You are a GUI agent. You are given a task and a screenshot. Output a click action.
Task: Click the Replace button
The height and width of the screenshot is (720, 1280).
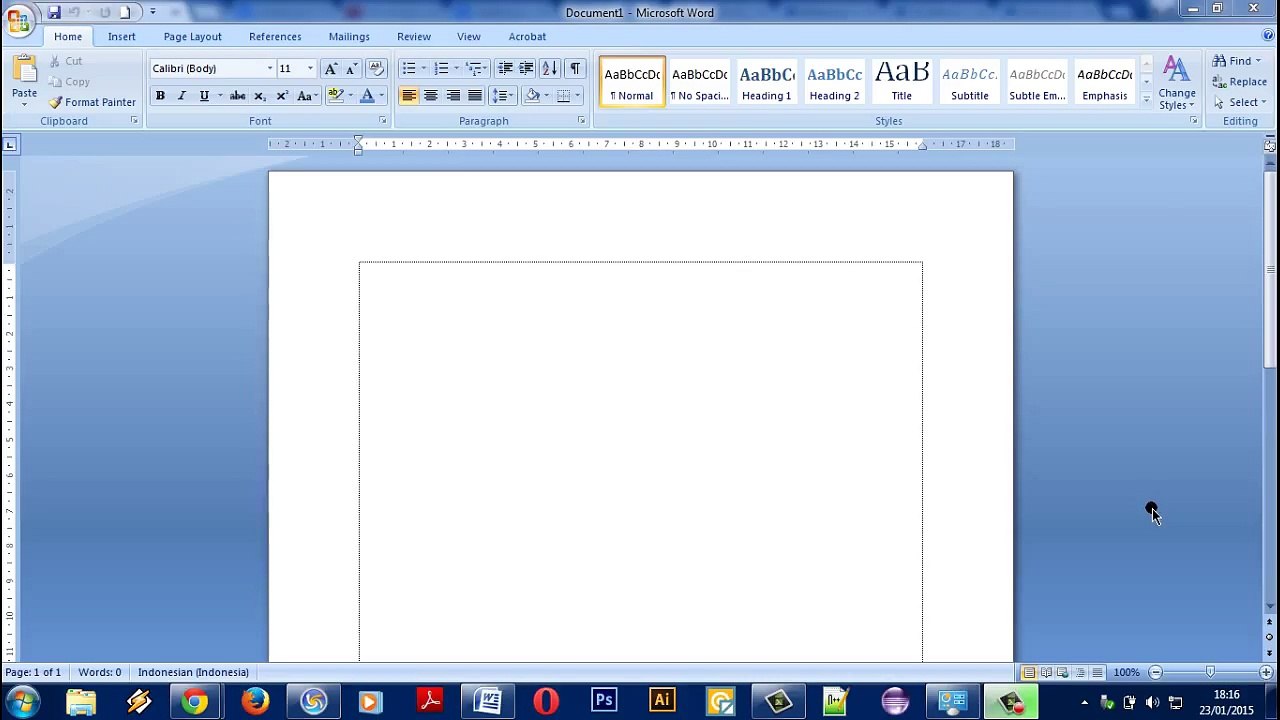tap(1240, 82)
